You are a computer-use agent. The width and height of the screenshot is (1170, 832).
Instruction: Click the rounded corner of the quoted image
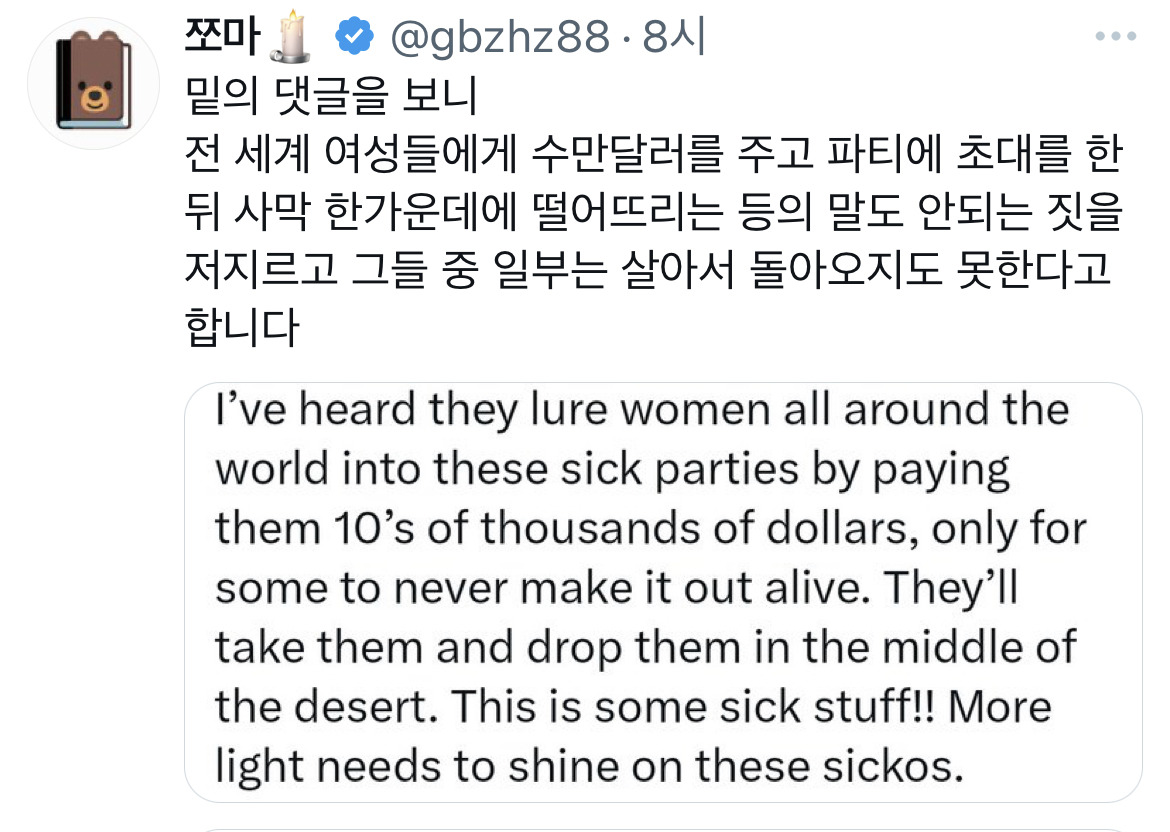click(x=198, y=392)
